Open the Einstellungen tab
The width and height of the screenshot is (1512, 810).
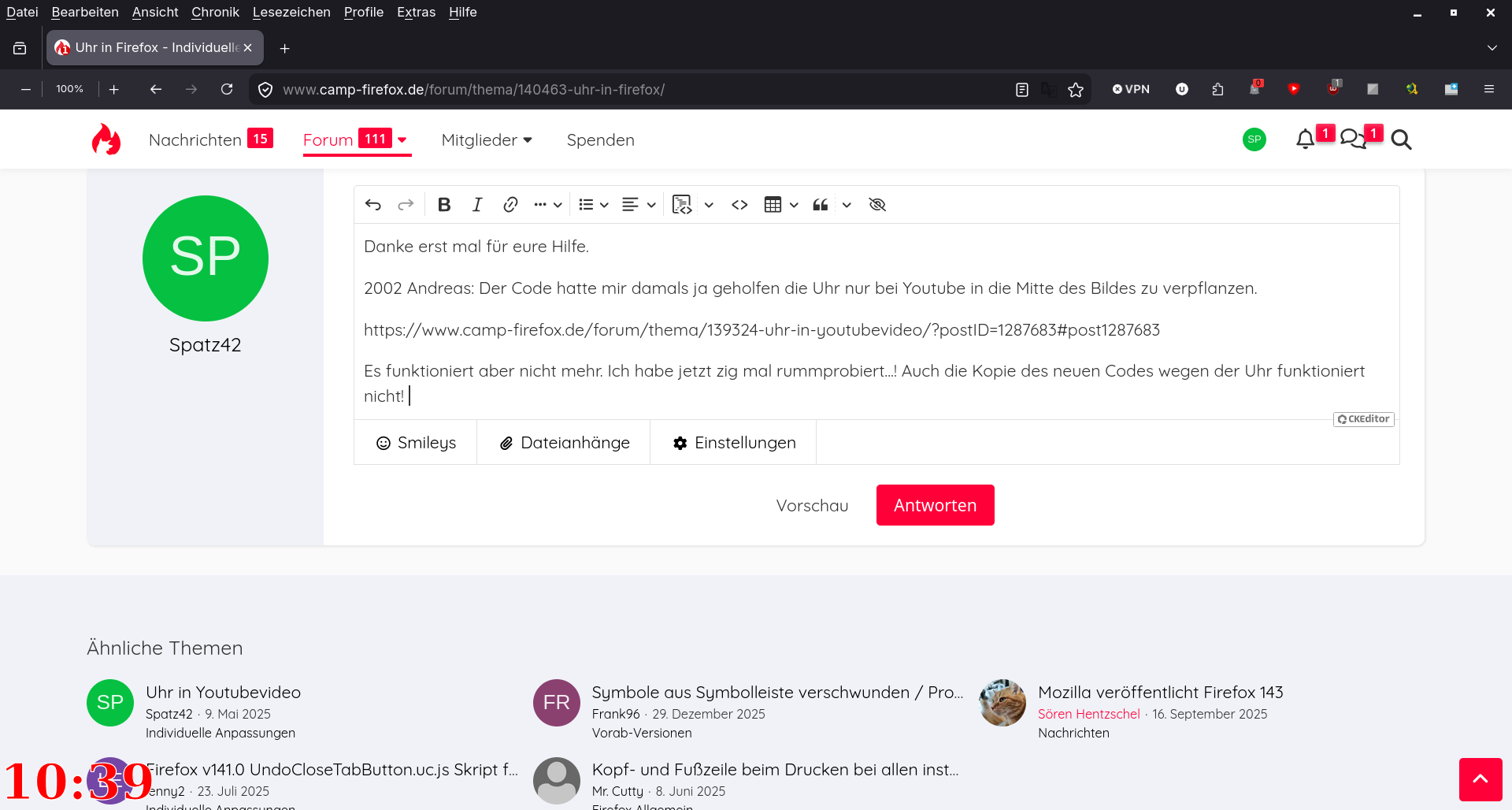tap(733, 443)
